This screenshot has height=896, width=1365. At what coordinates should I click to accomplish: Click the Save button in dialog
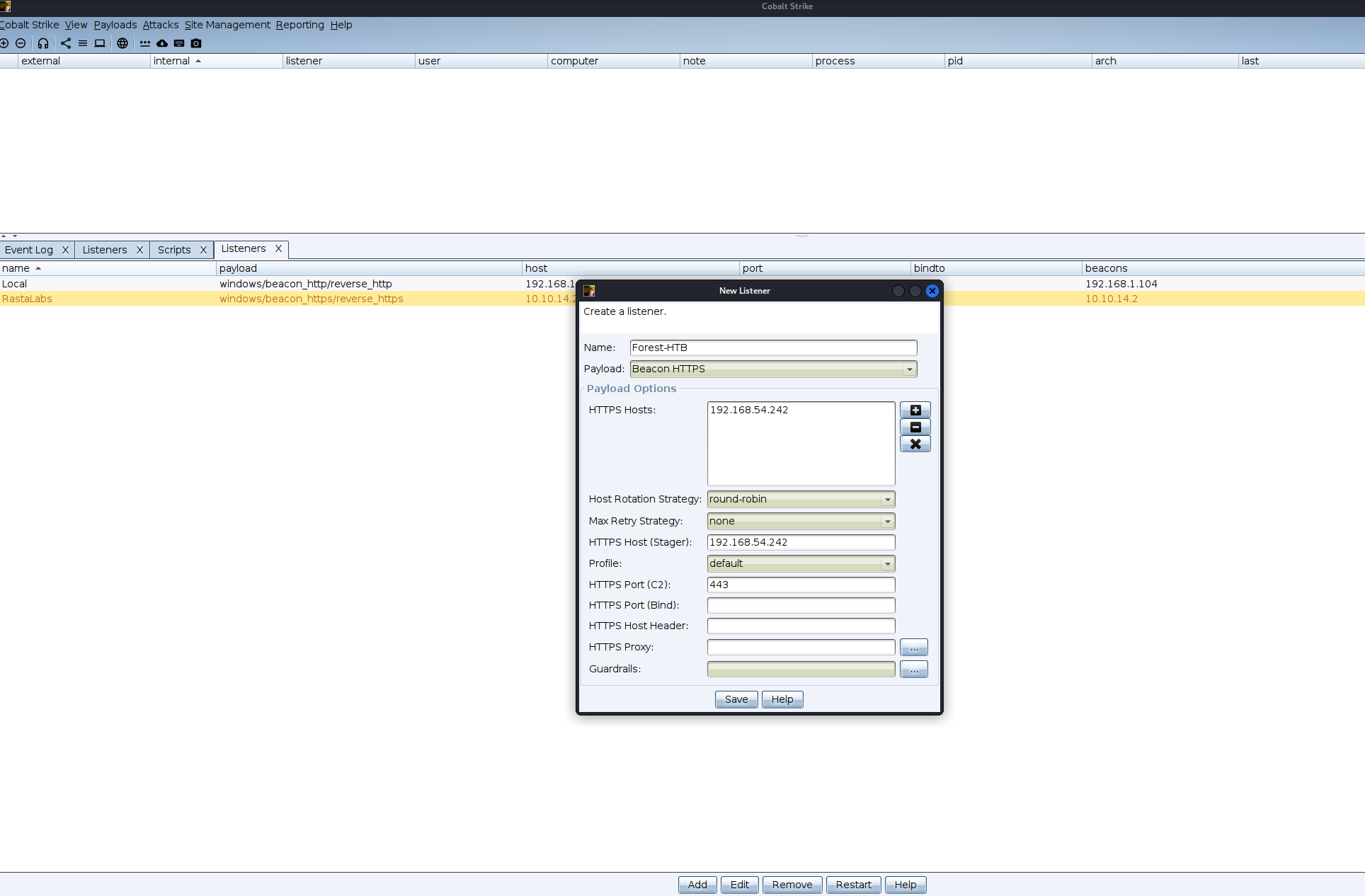coord(736,699)
